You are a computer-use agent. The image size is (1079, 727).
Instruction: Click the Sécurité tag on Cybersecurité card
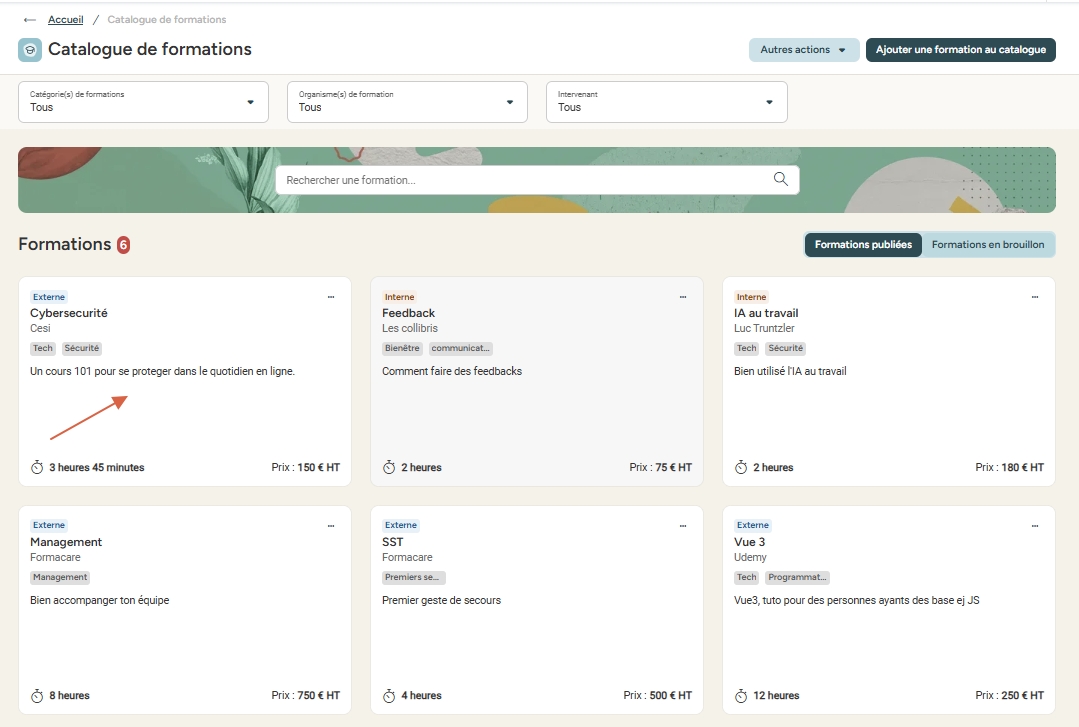pyautogui.click(x=83, y=349)
